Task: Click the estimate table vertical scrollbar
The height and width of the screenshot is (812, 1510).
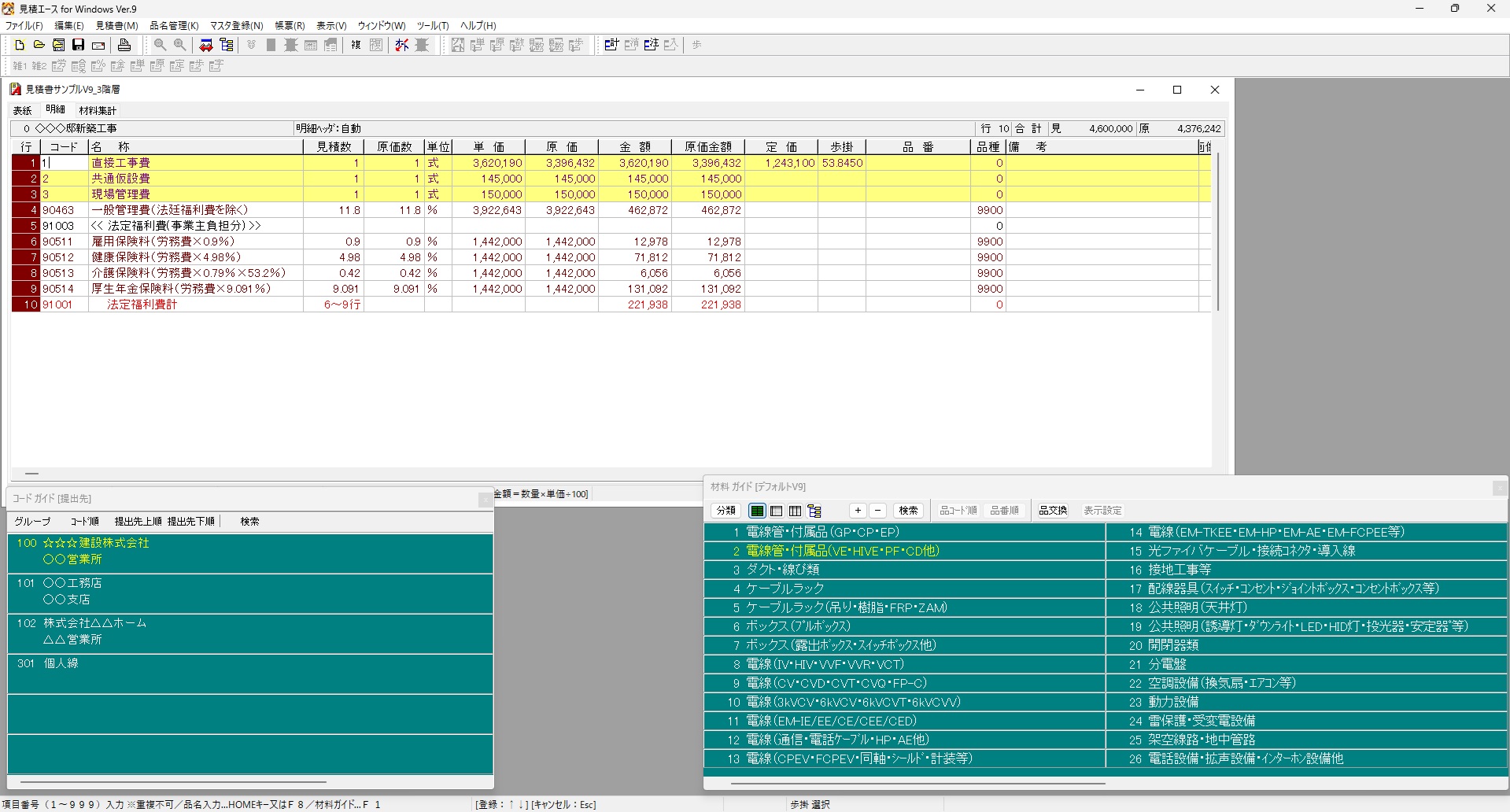Action: coord(1218,232)
